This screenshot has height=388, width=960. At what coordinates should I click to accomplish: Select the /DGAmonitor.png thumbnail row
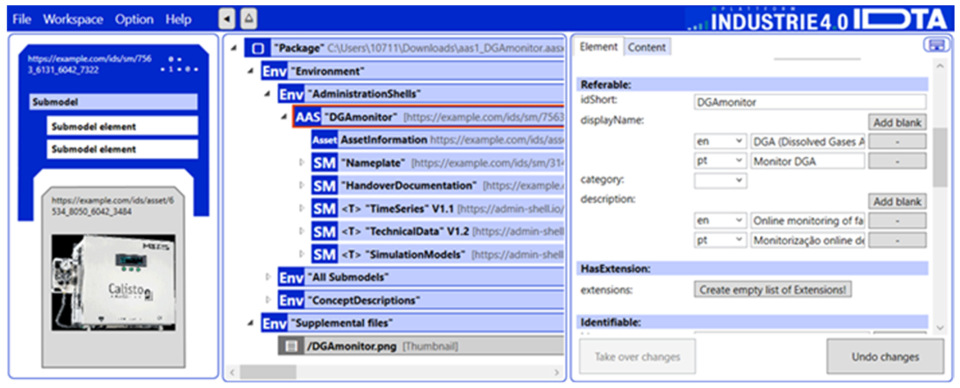tap(421, 346)
